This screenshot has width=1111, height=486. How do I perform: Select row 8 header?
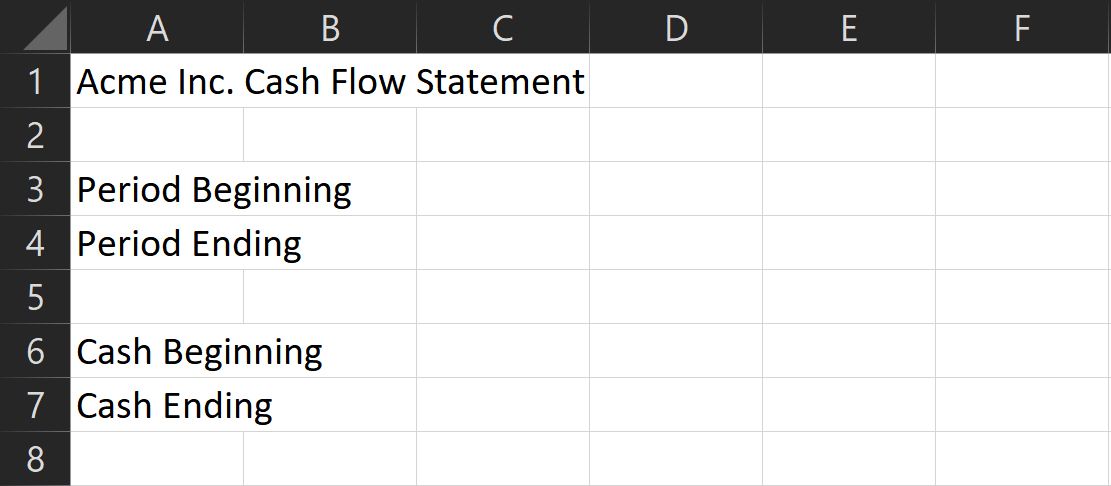[x=35, y=459]
